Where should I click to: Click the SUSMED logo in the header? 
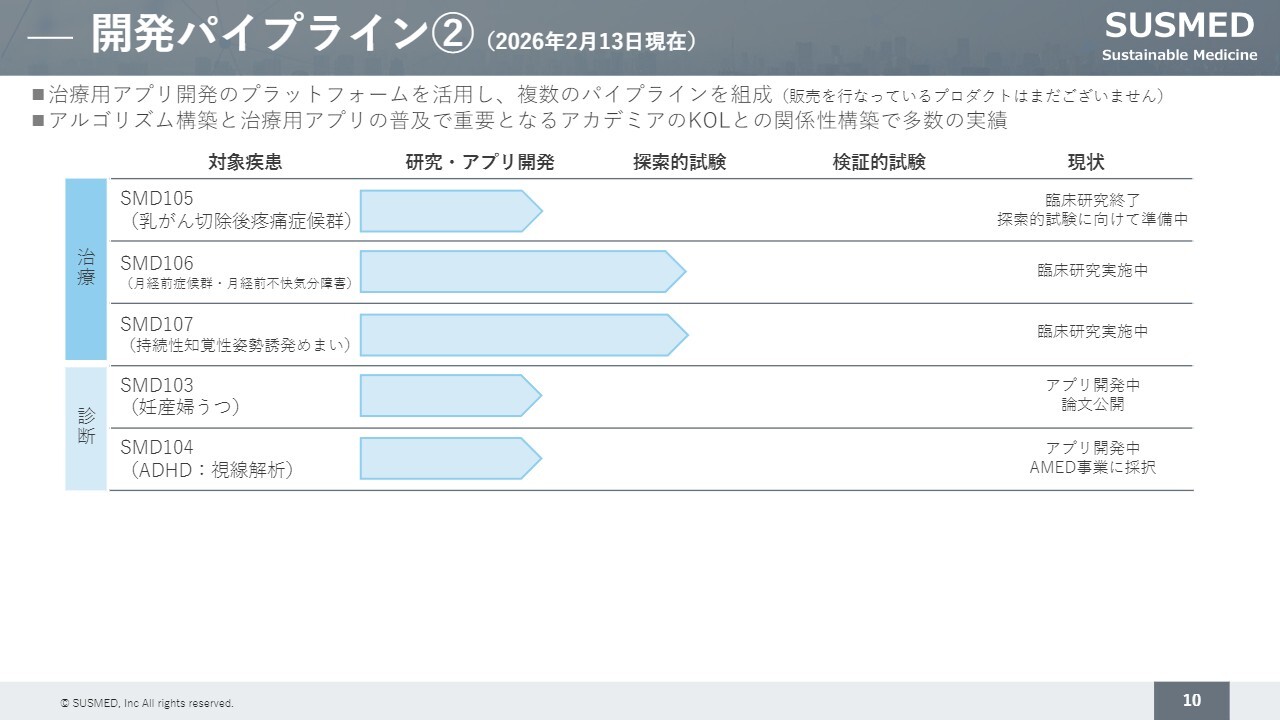pyautogui.click(x=1179, y=34)
